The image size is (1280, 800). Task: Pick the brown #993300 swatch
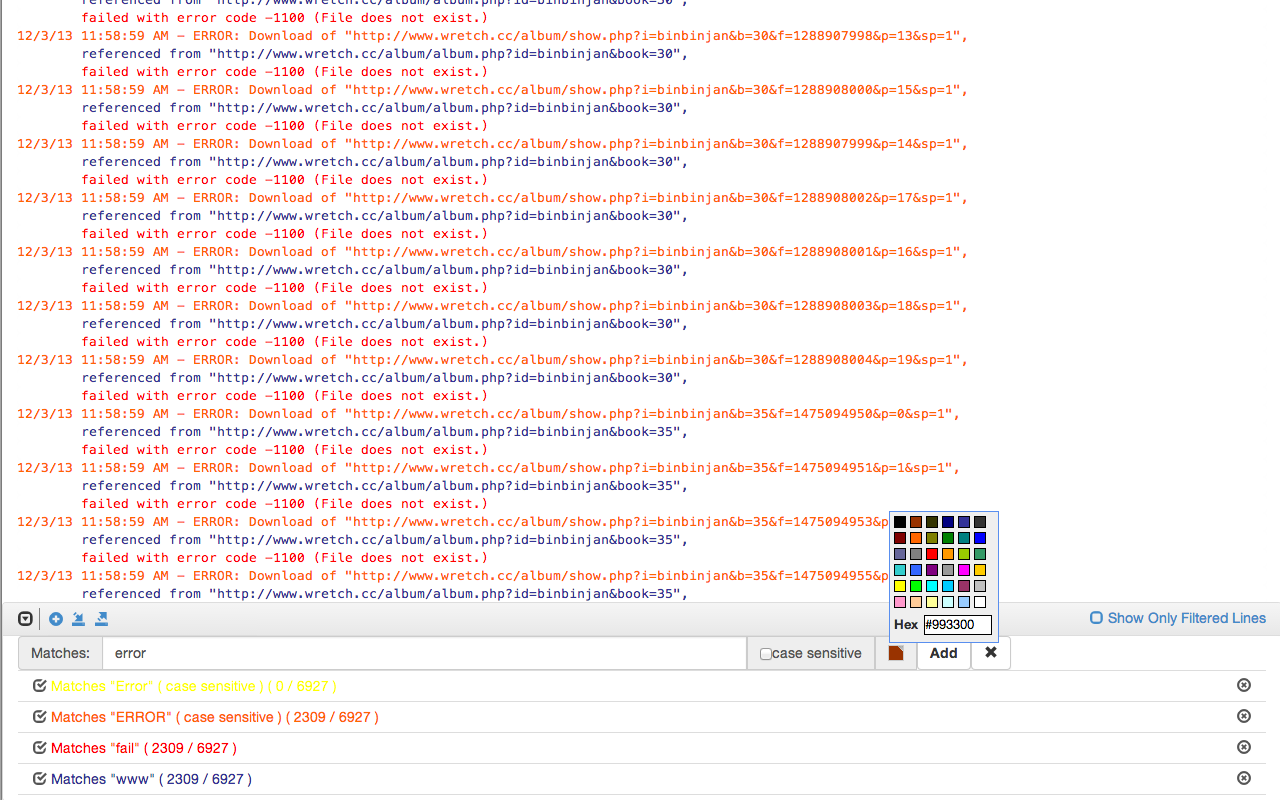[916, 522]
